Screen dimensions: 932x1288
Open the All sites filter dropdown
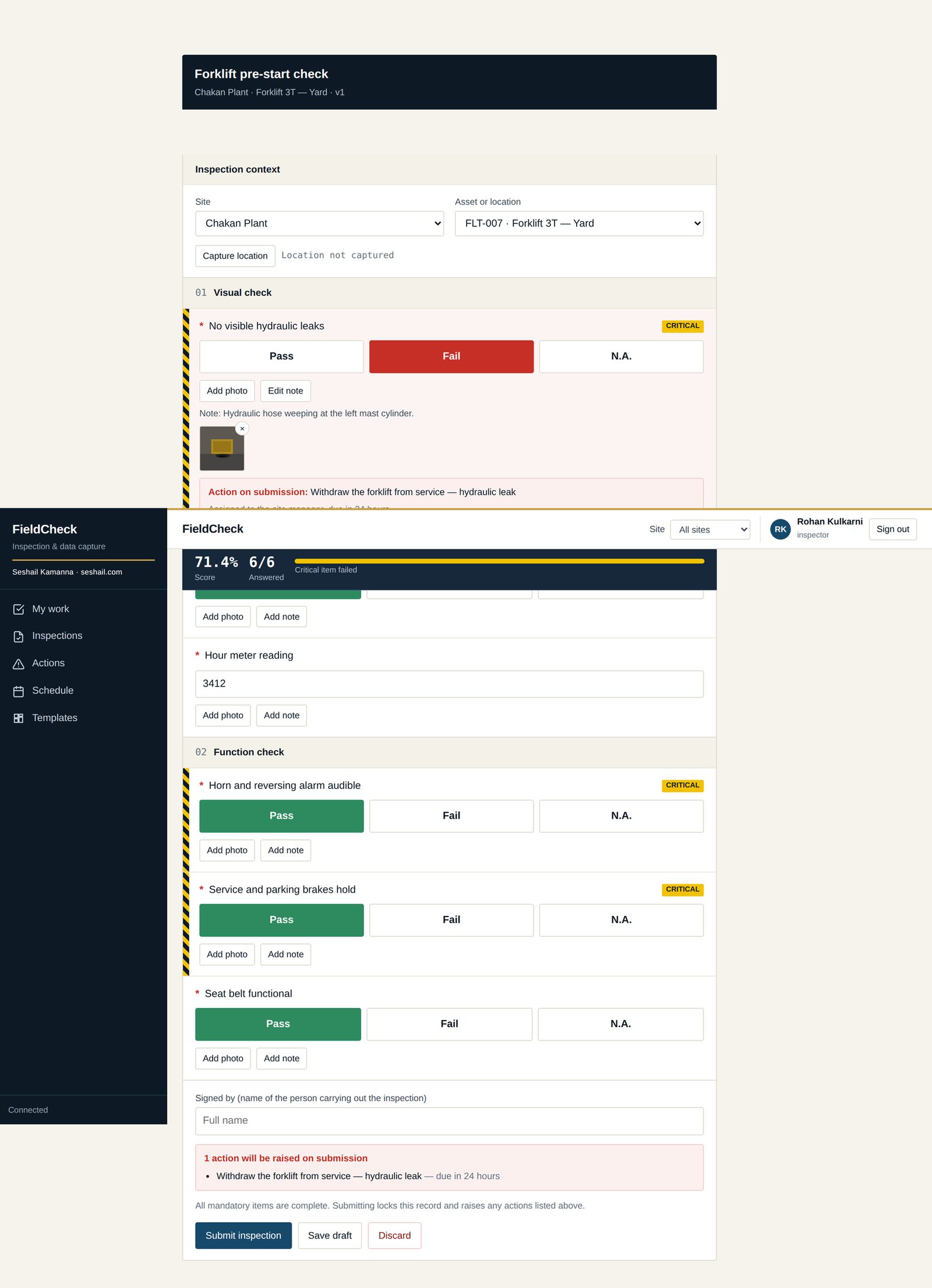click(x=710, y=530)
